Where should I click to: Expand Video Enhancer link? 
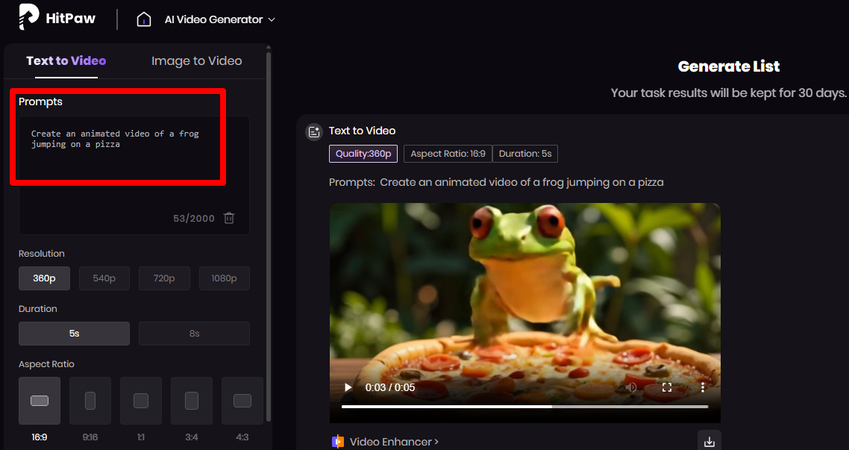click(x=393, y=441)
